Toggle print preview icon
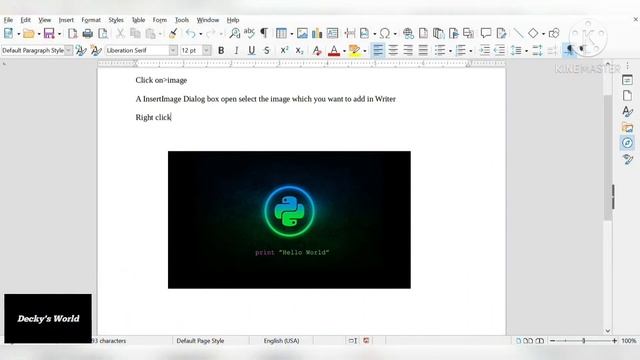 103,33
